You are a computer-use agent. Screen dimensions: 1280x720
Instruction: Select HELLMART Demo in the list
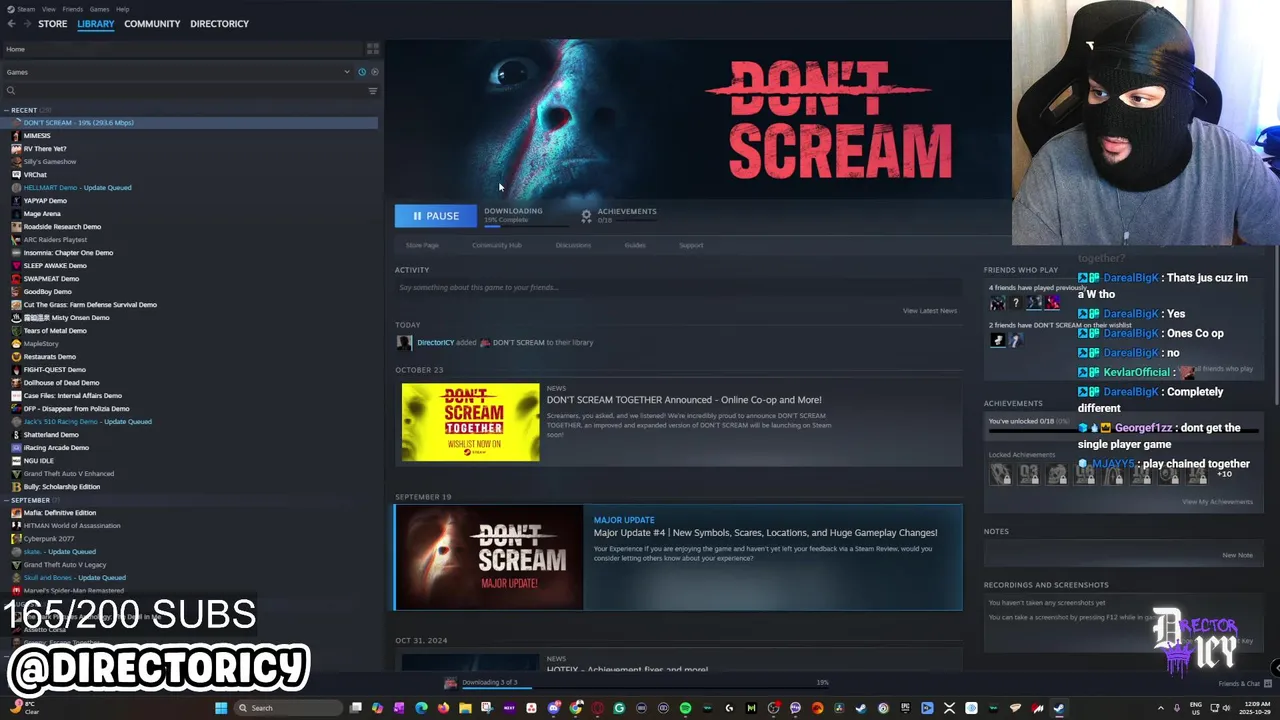(77, 188)
